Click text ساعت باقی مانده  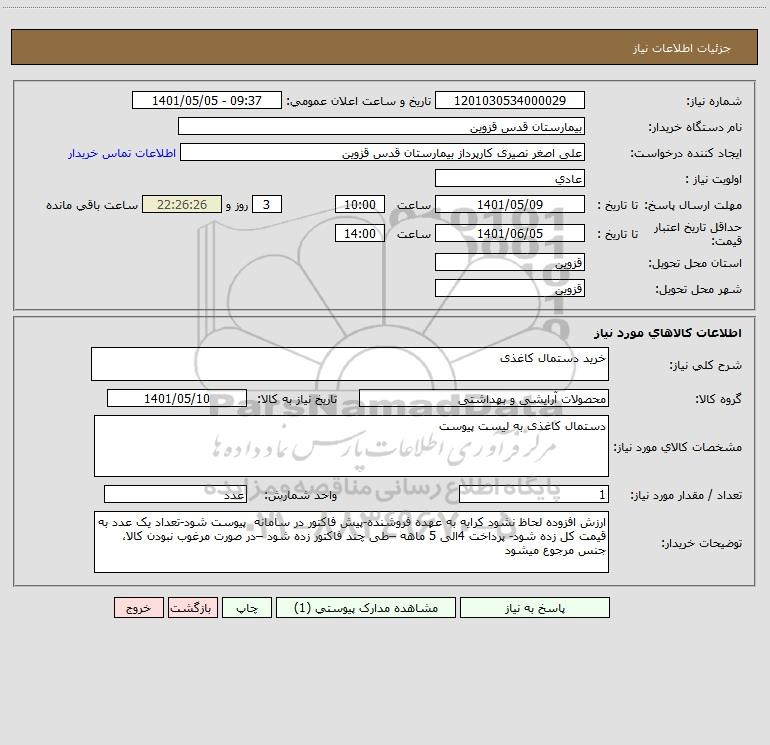[92, 205]
